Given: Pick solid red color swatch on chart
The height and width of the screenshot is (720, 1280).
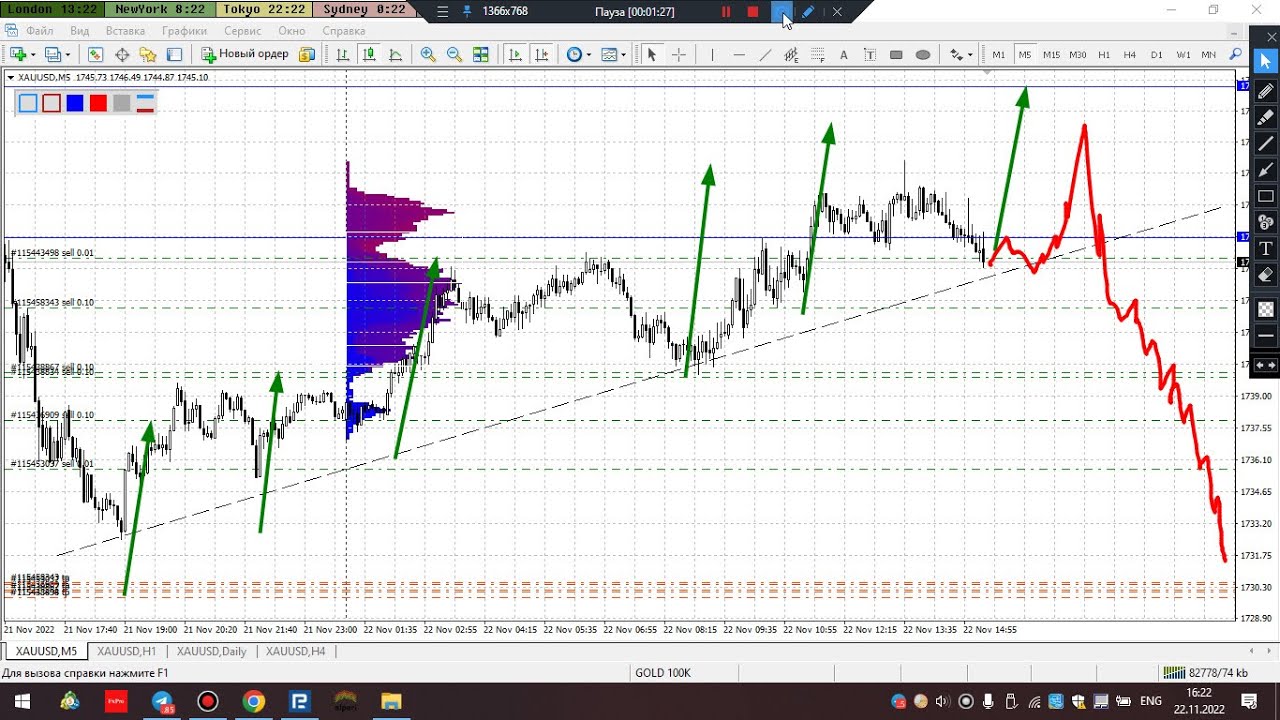Looking at the screenshot, I should (x=98, y=102).
